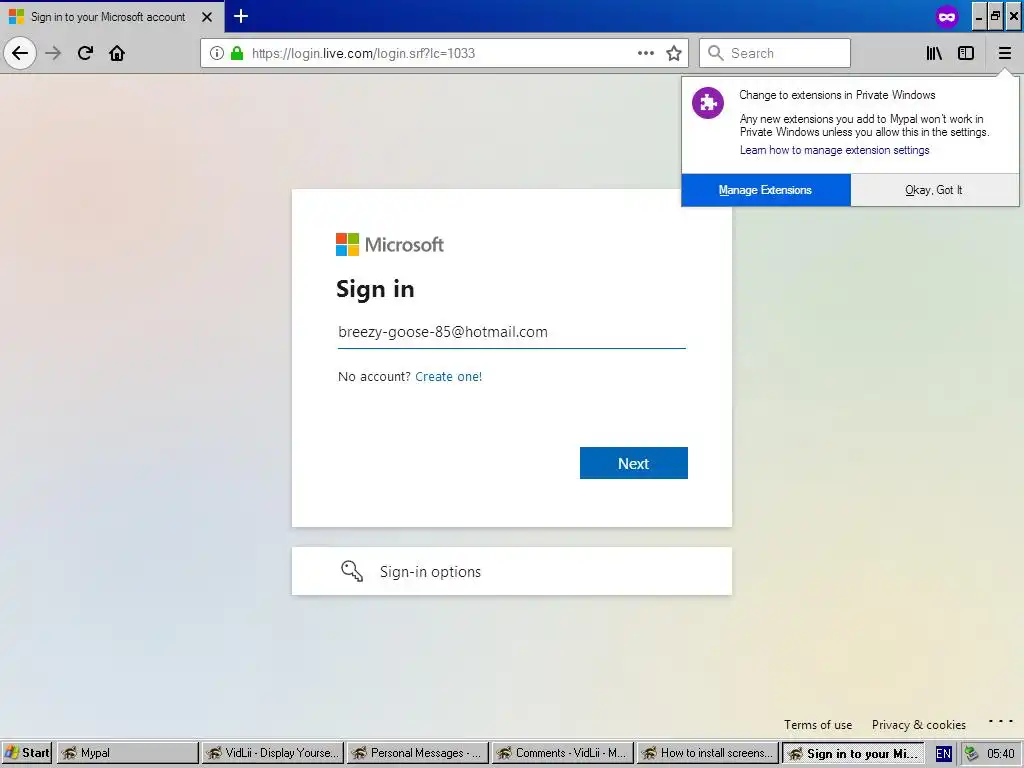
Task: Switch to VidLii - Display Yourself taskbar window
Action: click(x=272, y=753)
